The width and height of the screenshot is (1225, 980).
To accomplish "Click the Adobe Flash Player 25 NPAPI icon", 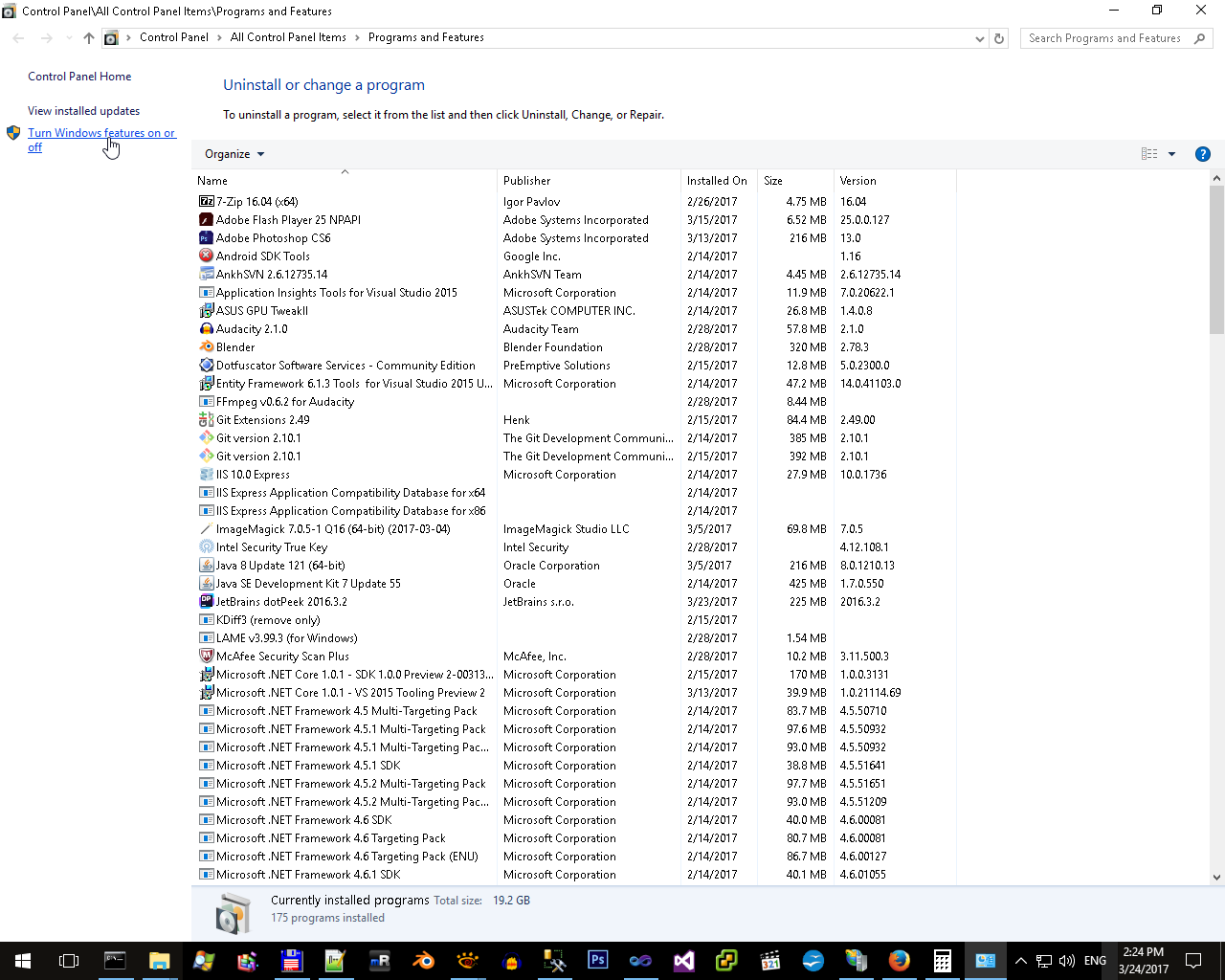I will pos(206,220).
